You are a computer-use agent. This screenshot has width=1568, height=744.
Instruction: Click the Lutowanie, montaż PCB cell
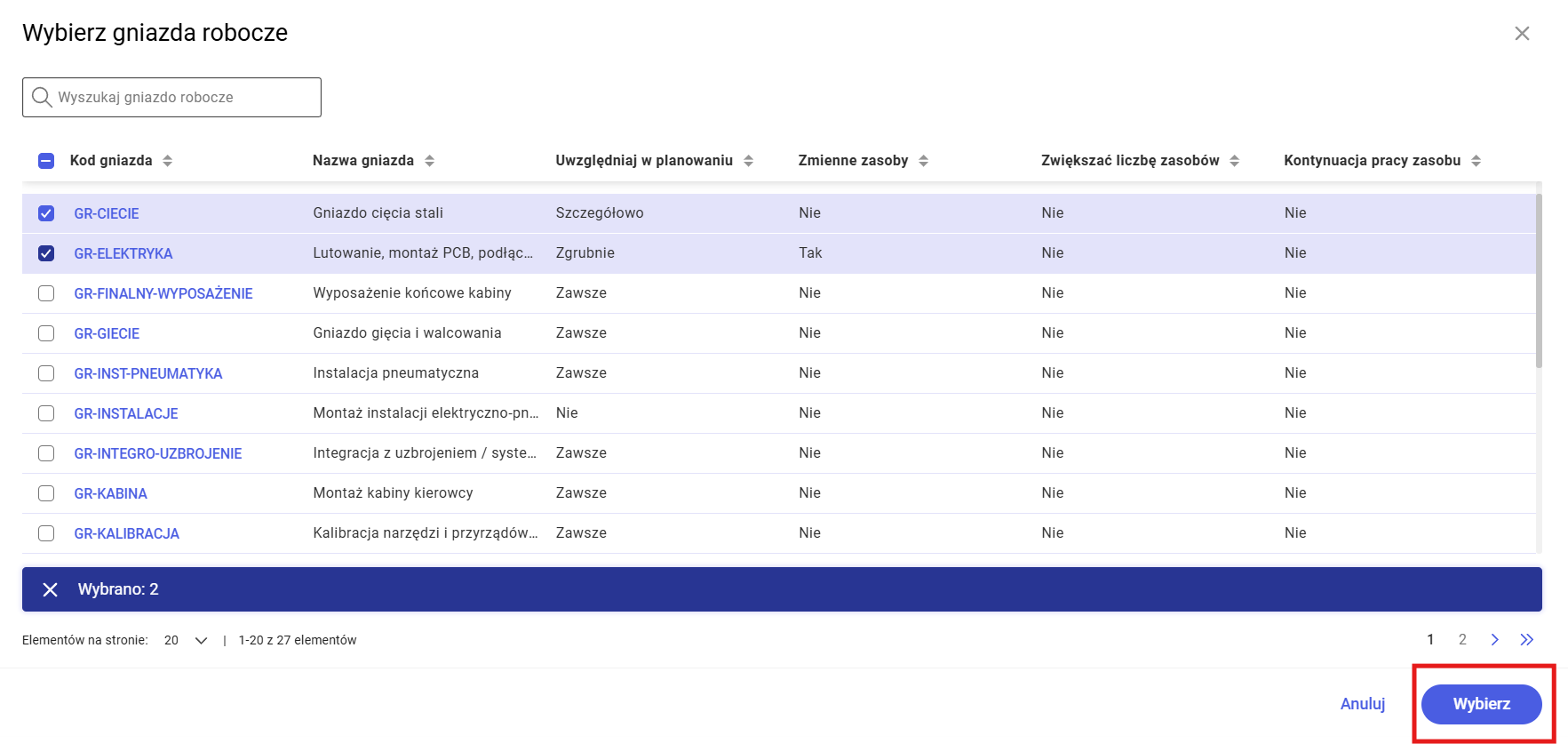pyautogui.click(x=423, y=253)
